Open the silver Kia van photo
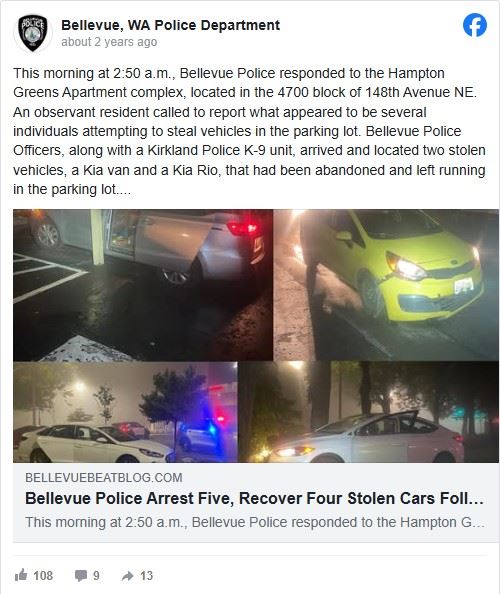 (x=143, y=284)
